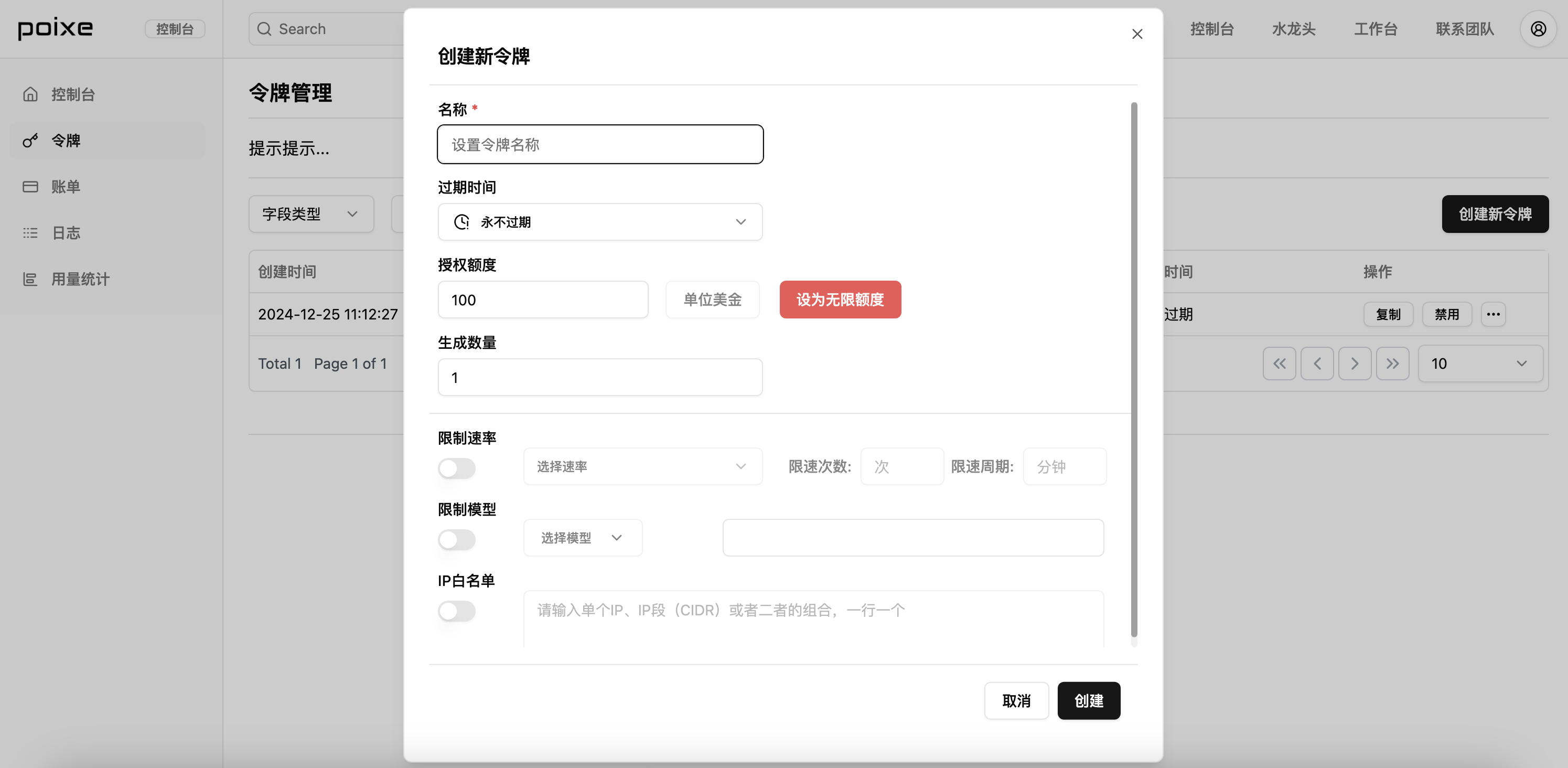Viewport: 1568px width, 768px height.
Task: Open the 选择模型 model dropdown
Action: click(x=582, y=538)
